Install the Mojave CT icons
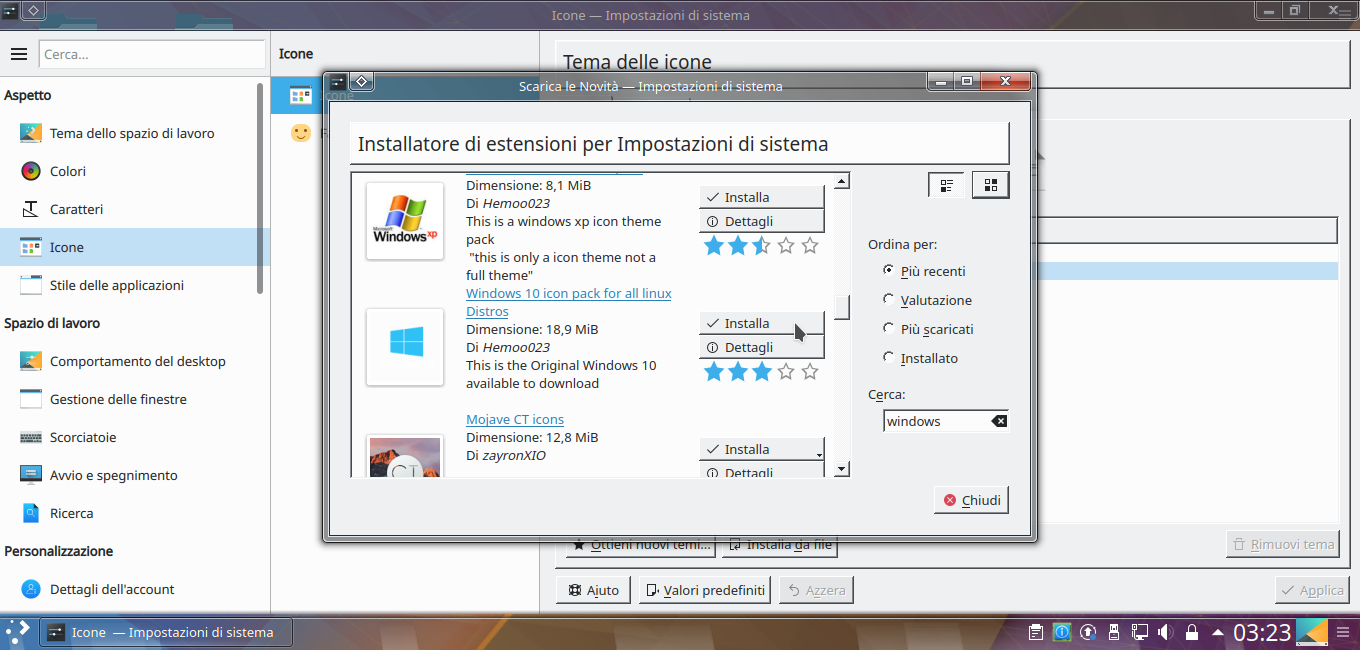 point(756,449)
